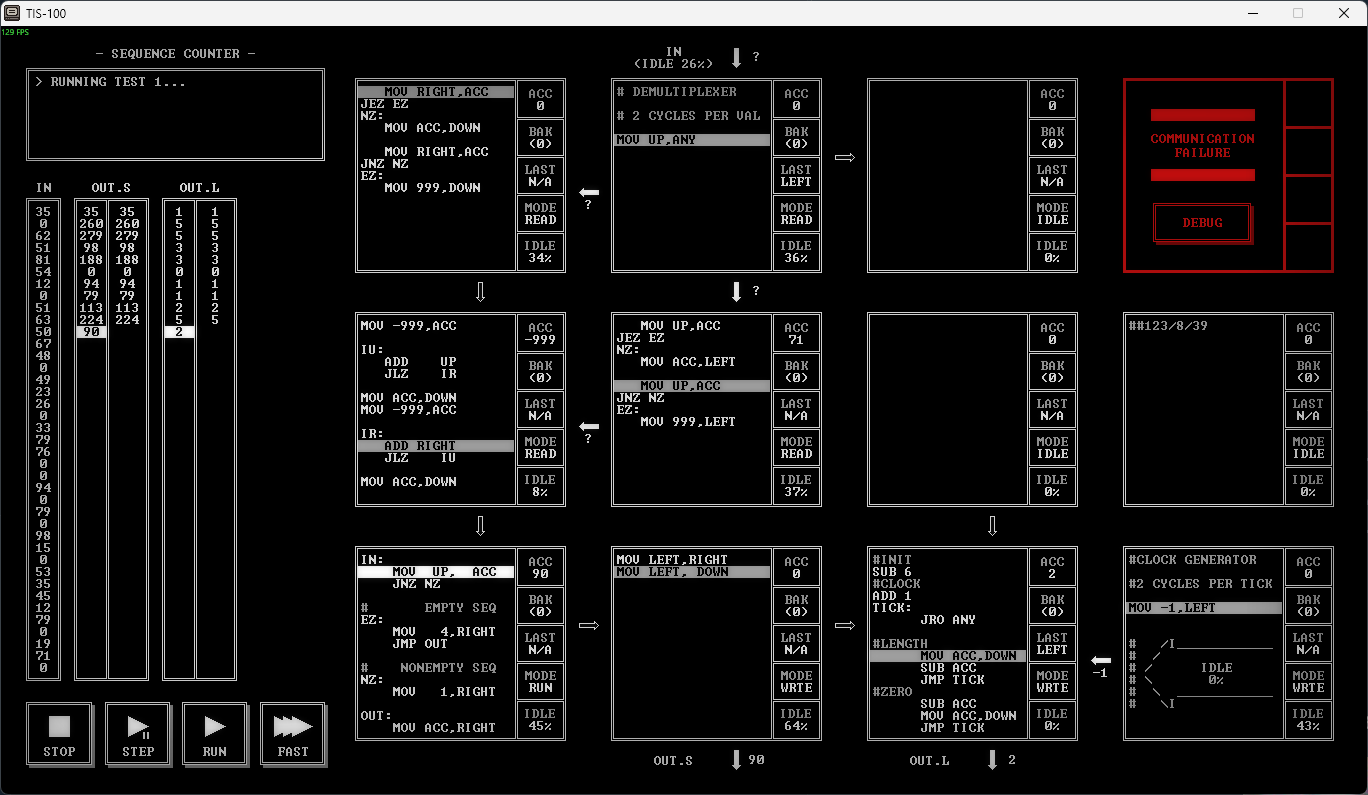This screenshot has height=795, width=1368.
Task: Click the STOP playback button
Action: [59, 734]
